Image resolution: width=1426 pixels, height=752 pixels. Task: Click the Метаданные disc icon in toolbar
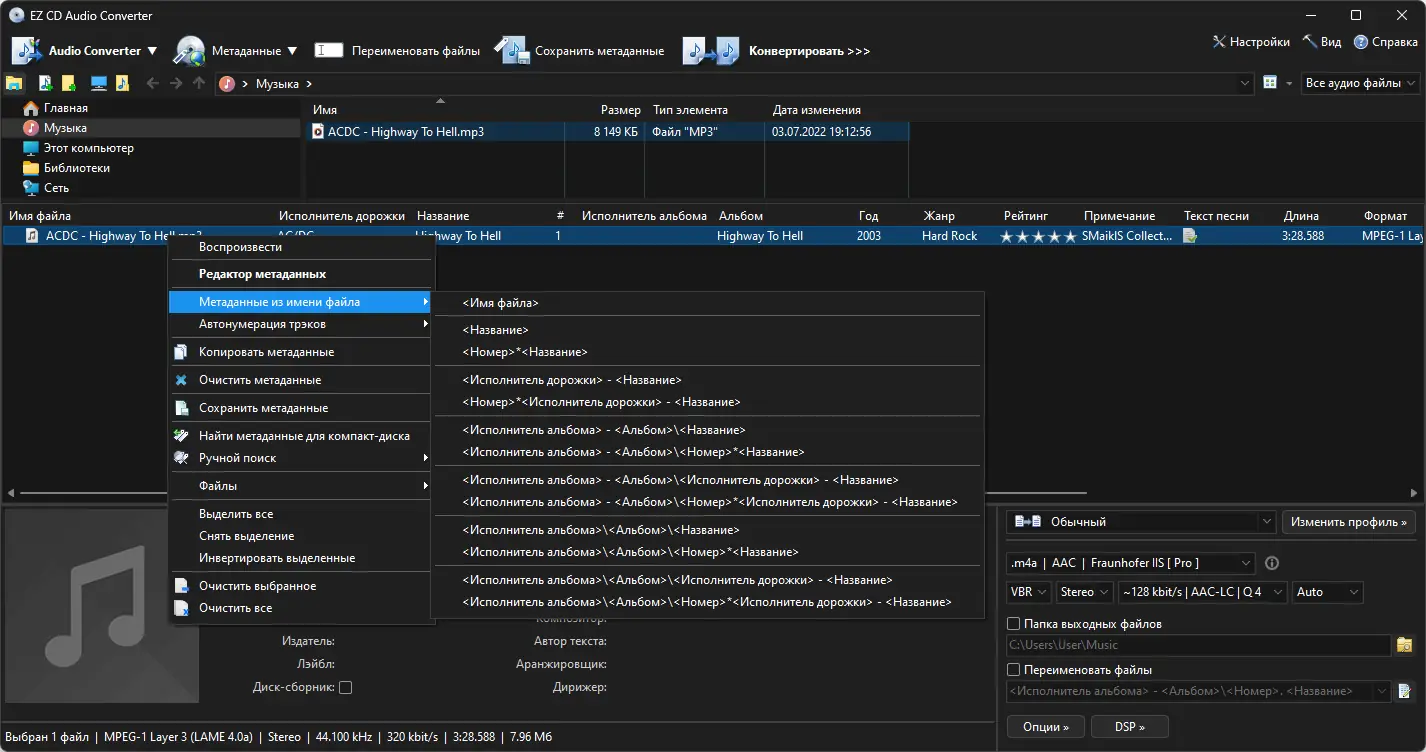tap(189, 50)
